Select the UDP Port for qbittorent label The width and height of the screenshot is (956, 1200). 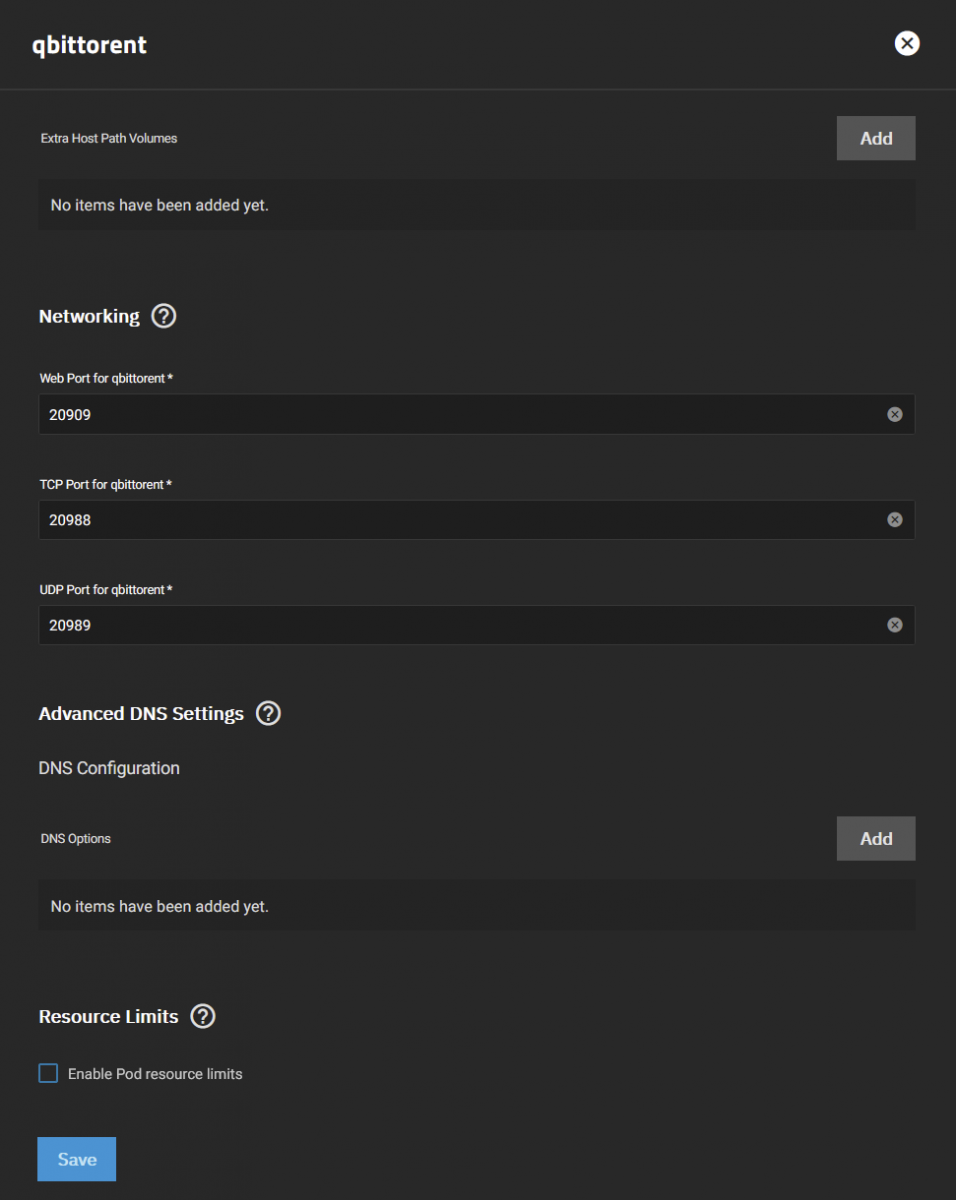click(106, 590)
